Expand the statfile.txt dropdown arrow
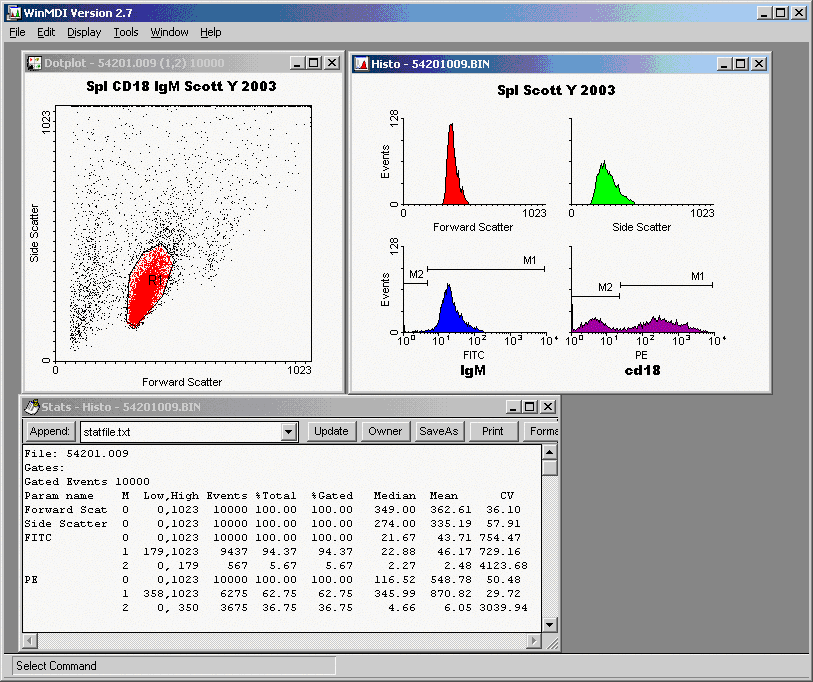 (x=289, y=432)
